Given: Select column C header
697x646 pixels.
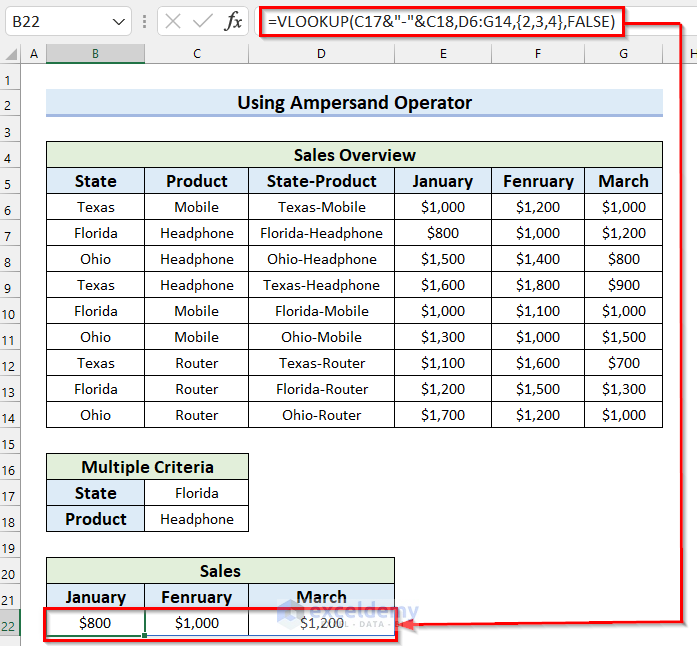Looking at the screenshot, I should pyautogui.click(x=196, y=54).
